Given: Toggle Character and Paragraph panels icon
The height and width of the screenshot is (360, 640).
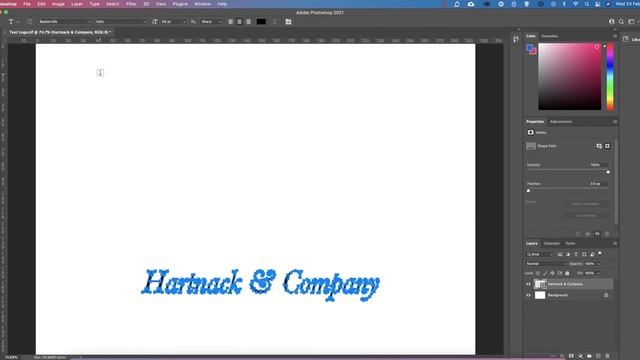Looking at the screenshot, I should [289, 22].
